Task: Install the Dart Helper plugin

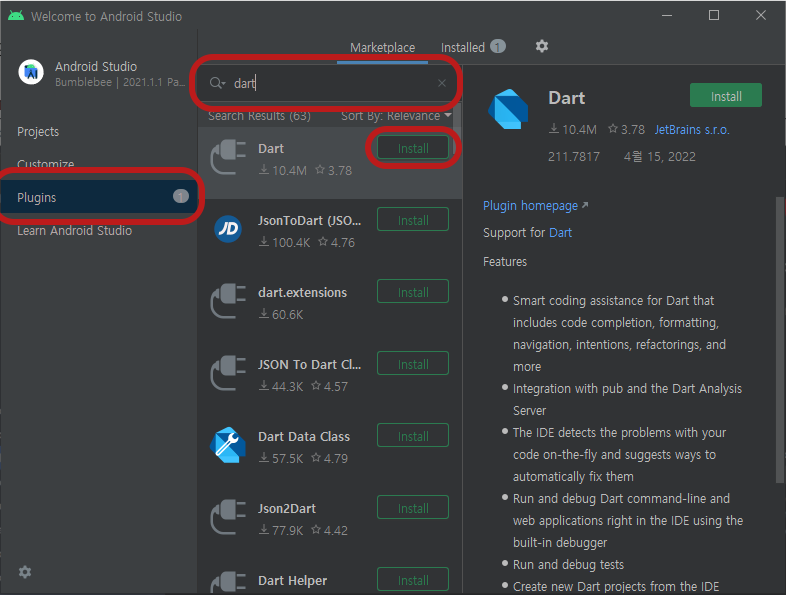Action: pos(413,579)
